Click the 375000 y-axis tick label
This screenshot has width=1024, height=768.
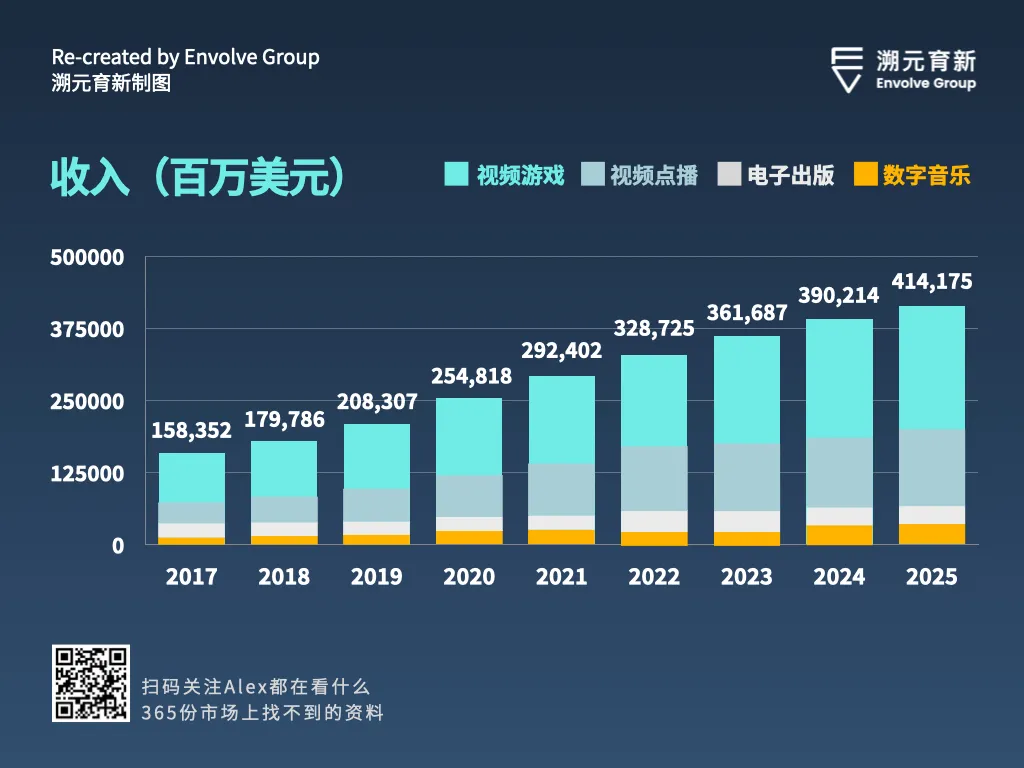point(87,329)
